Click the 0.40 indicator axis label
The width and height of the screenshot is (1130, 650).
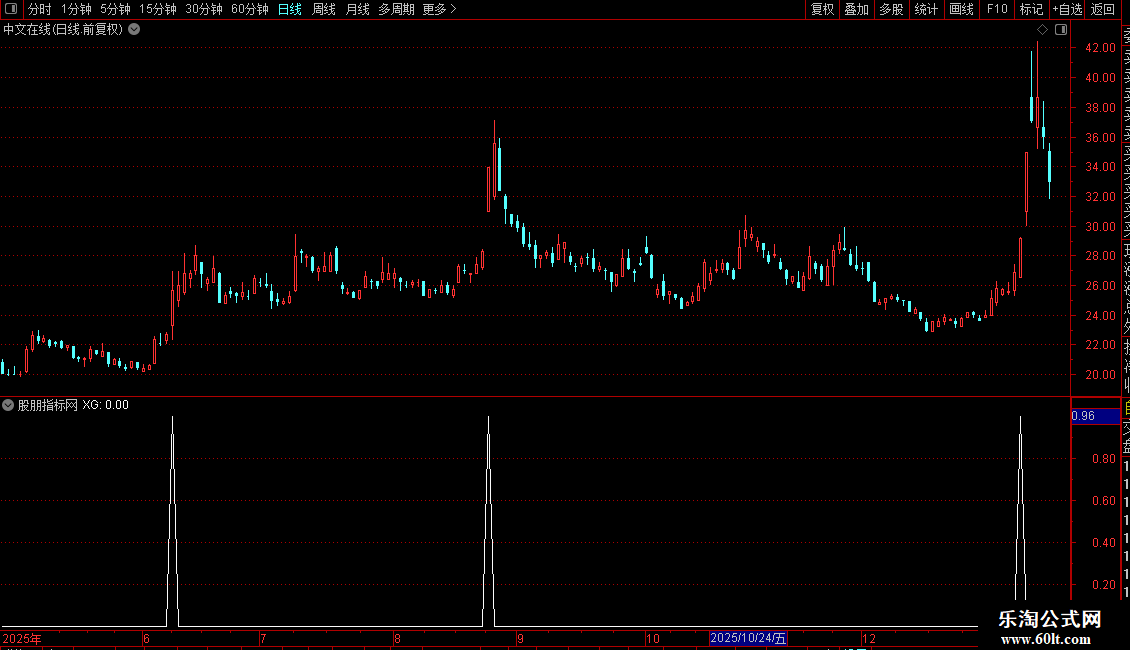[1104, 543]
